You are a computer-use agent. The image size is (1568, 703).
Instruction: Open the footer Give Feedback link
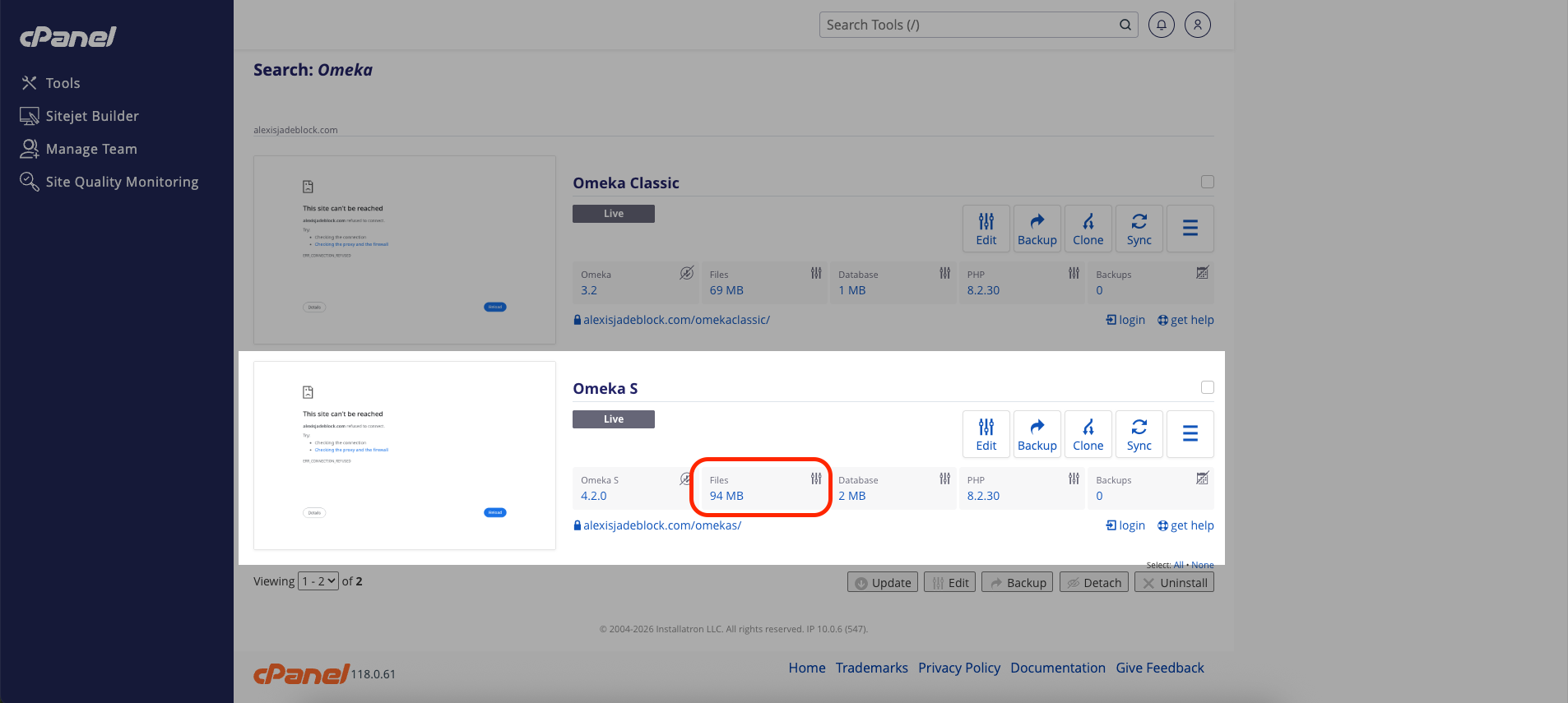coord(1160,668)
